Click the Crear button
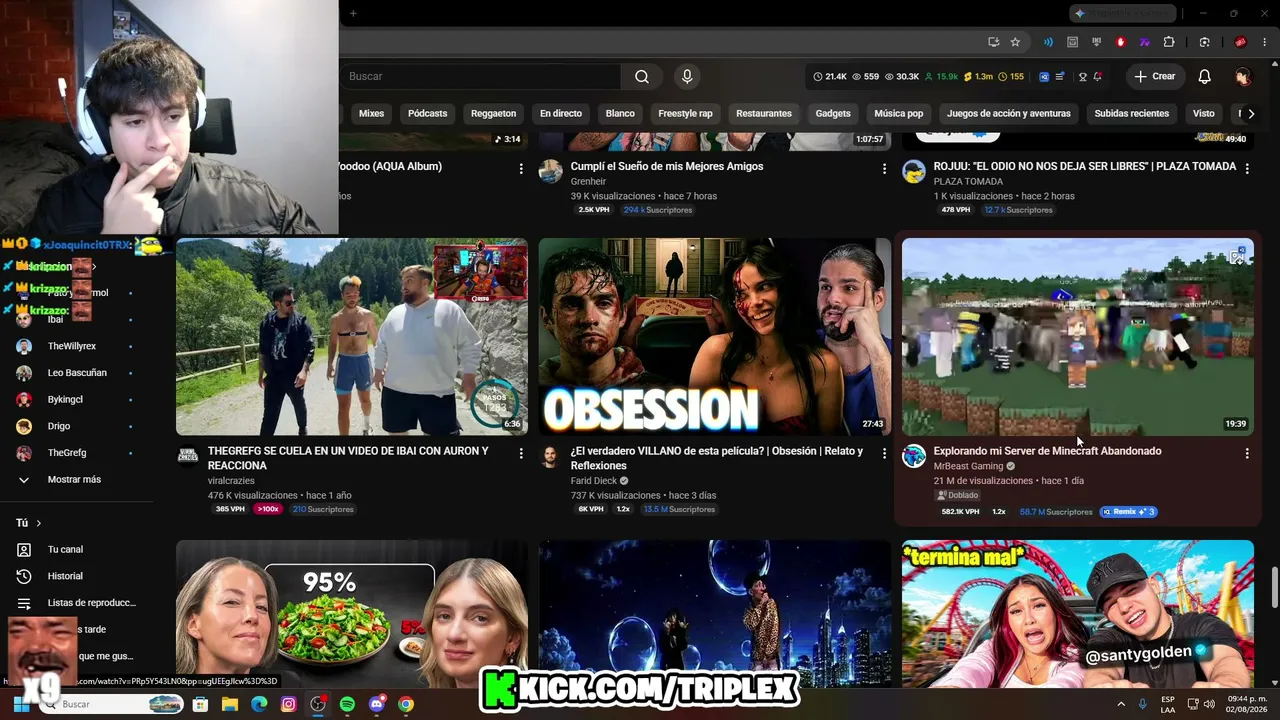1280x720 pixels. pos(1155,77)
